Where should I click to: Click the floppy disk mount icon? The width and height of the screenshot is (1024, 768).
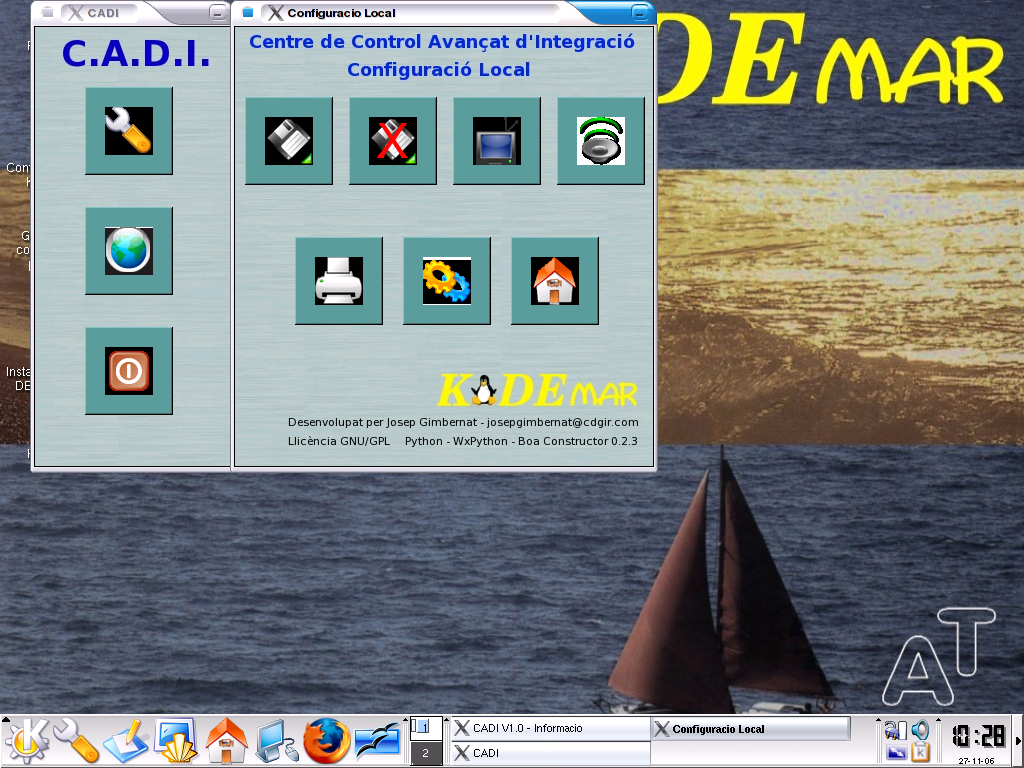coord(289,141)
